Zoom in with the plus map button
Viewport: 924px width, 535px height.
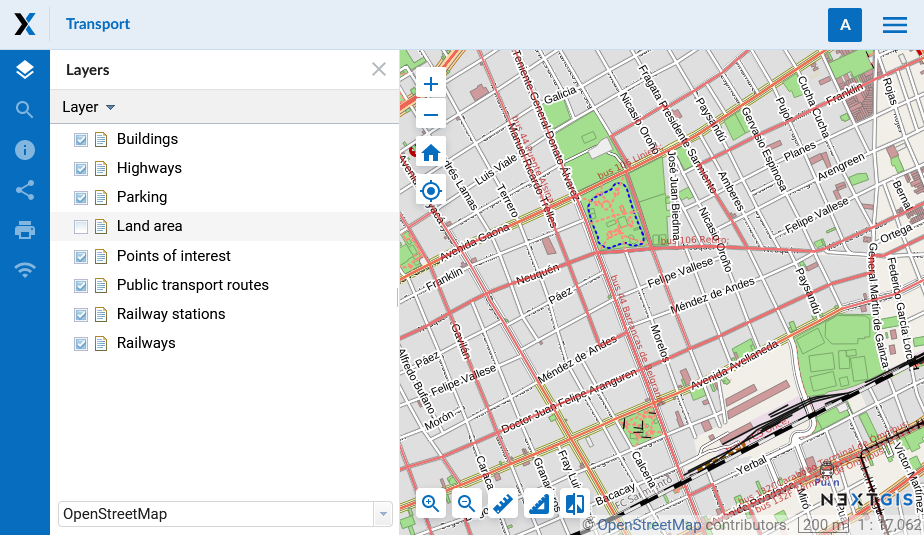coord(431,84)
